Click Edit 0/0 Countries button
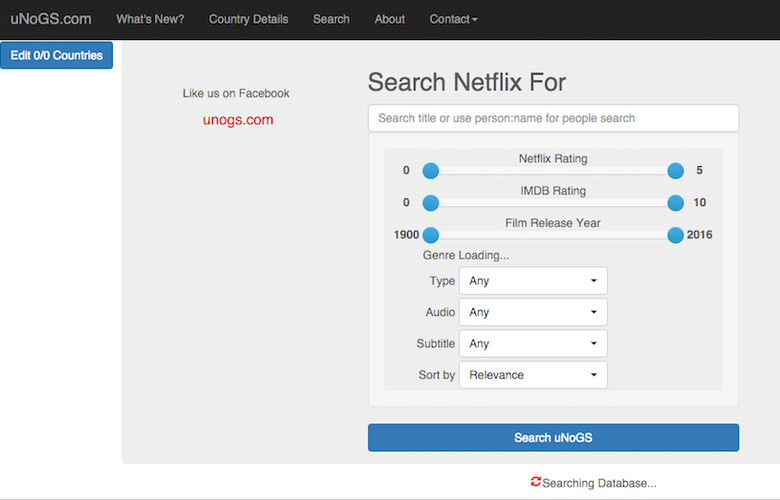 [57, 55]
